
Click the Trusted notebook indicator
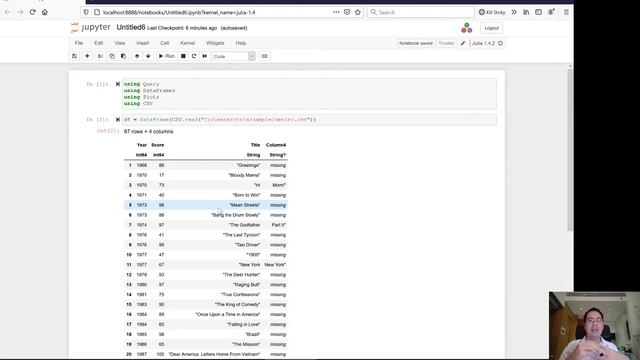click(446, 43)
